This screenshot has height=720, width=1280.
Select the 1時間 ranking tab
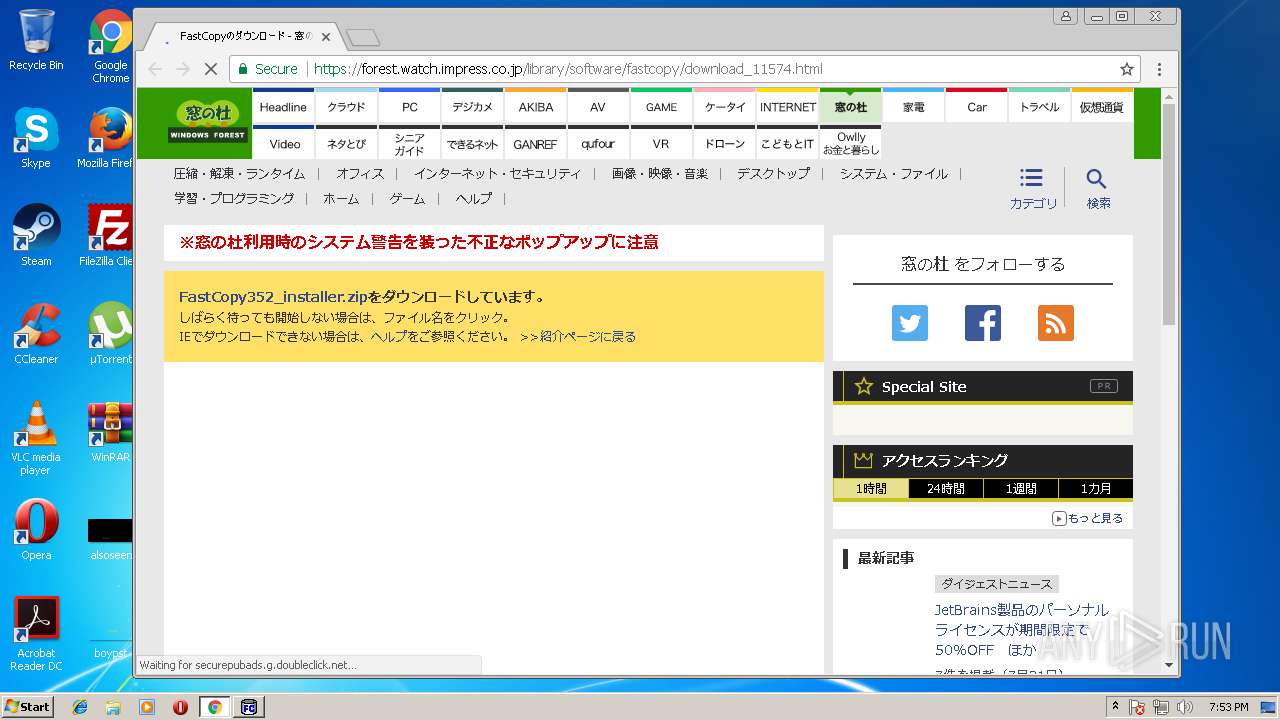coord(871,489)
